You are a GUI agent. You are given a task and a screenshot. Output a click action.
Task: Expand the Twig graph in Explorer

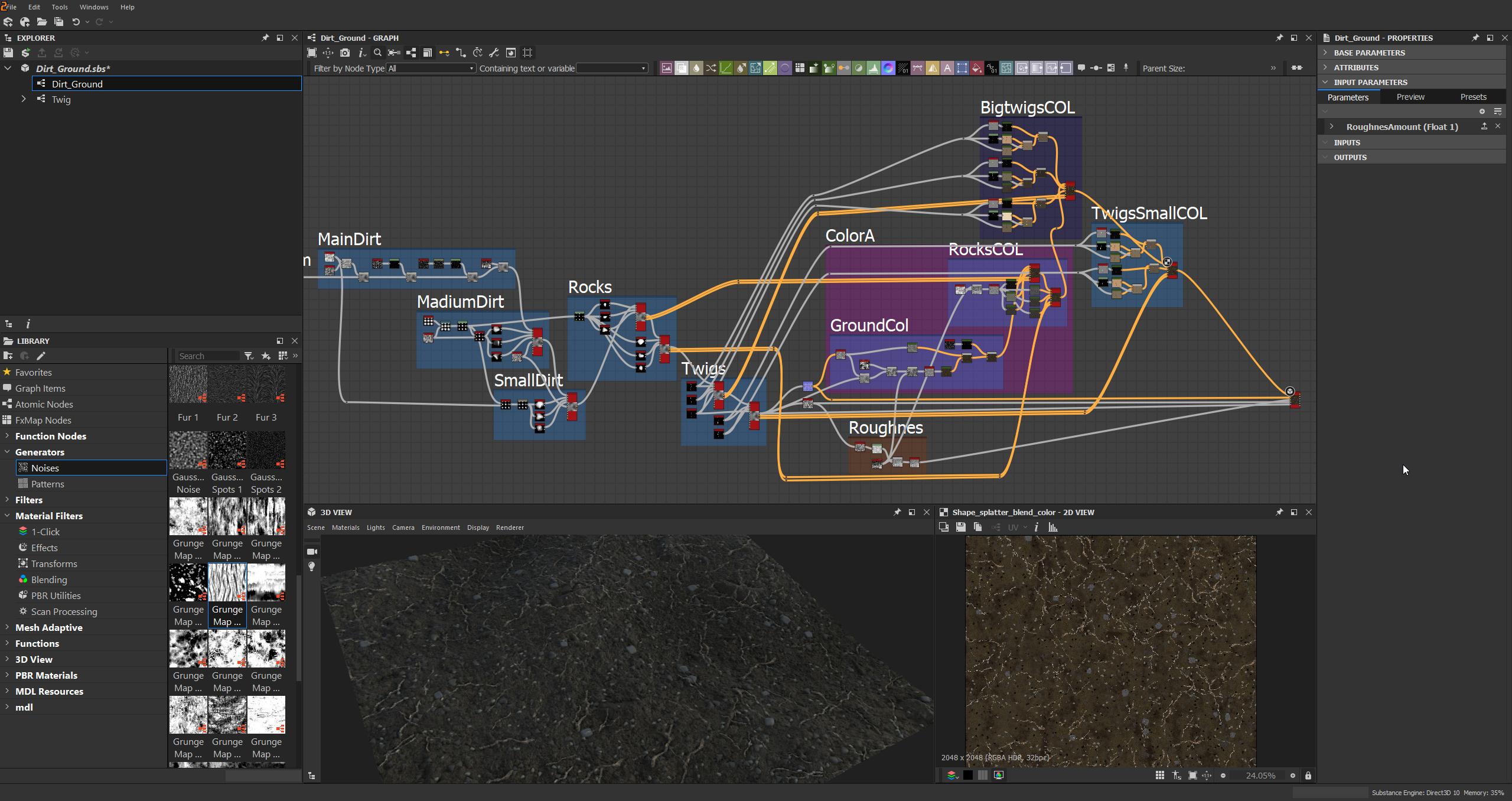click(24, 99)
